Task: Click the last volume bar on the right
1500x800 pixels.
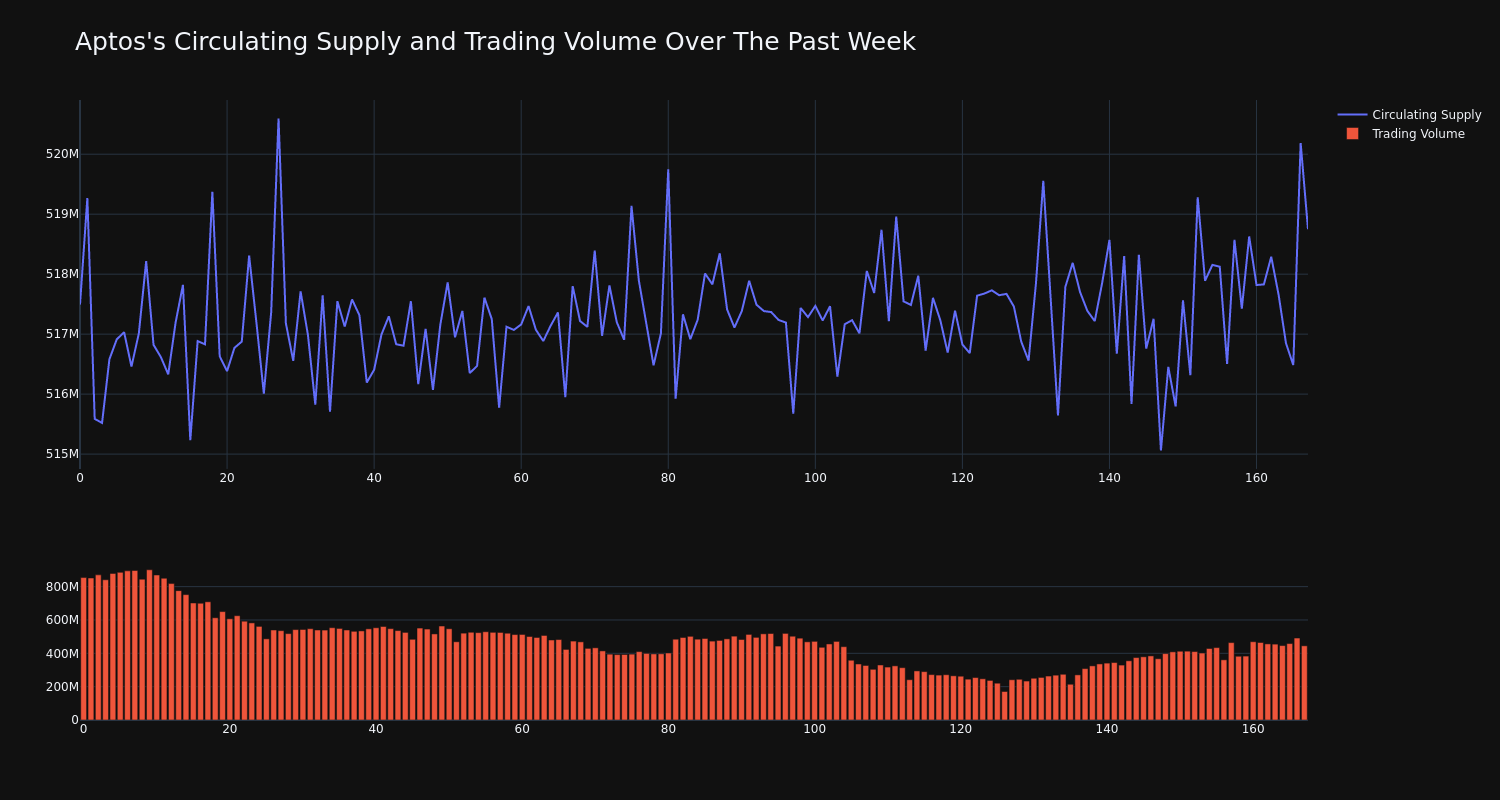Action: (x=1304, y=683)
